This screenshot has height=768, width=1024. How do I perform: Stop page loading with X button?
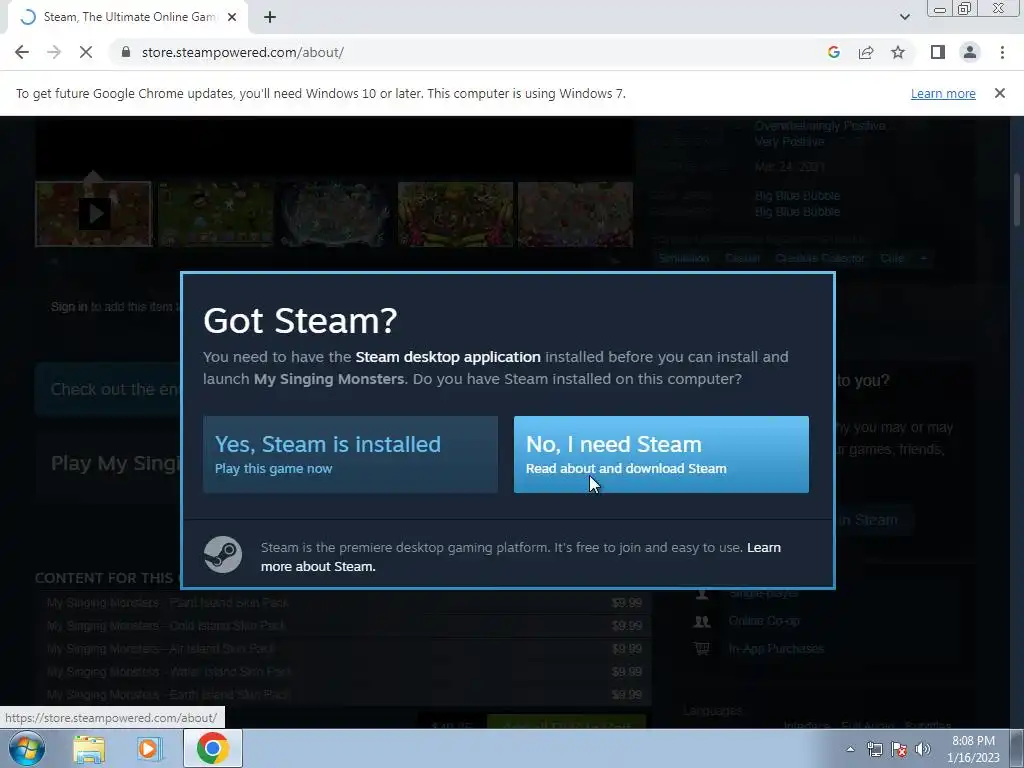click(86, 52)
